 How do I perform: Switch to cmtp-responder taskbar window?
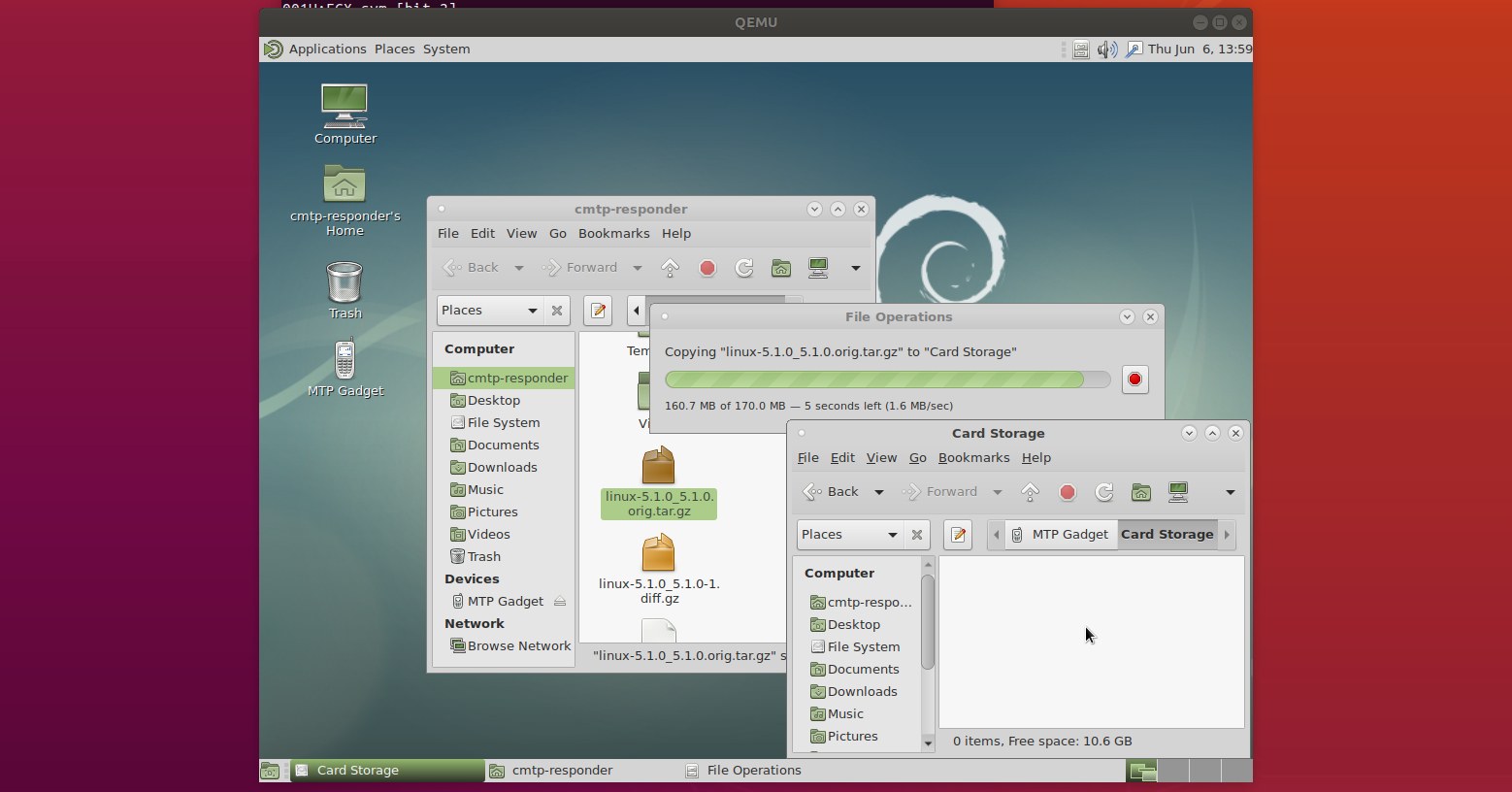point(582,771)
